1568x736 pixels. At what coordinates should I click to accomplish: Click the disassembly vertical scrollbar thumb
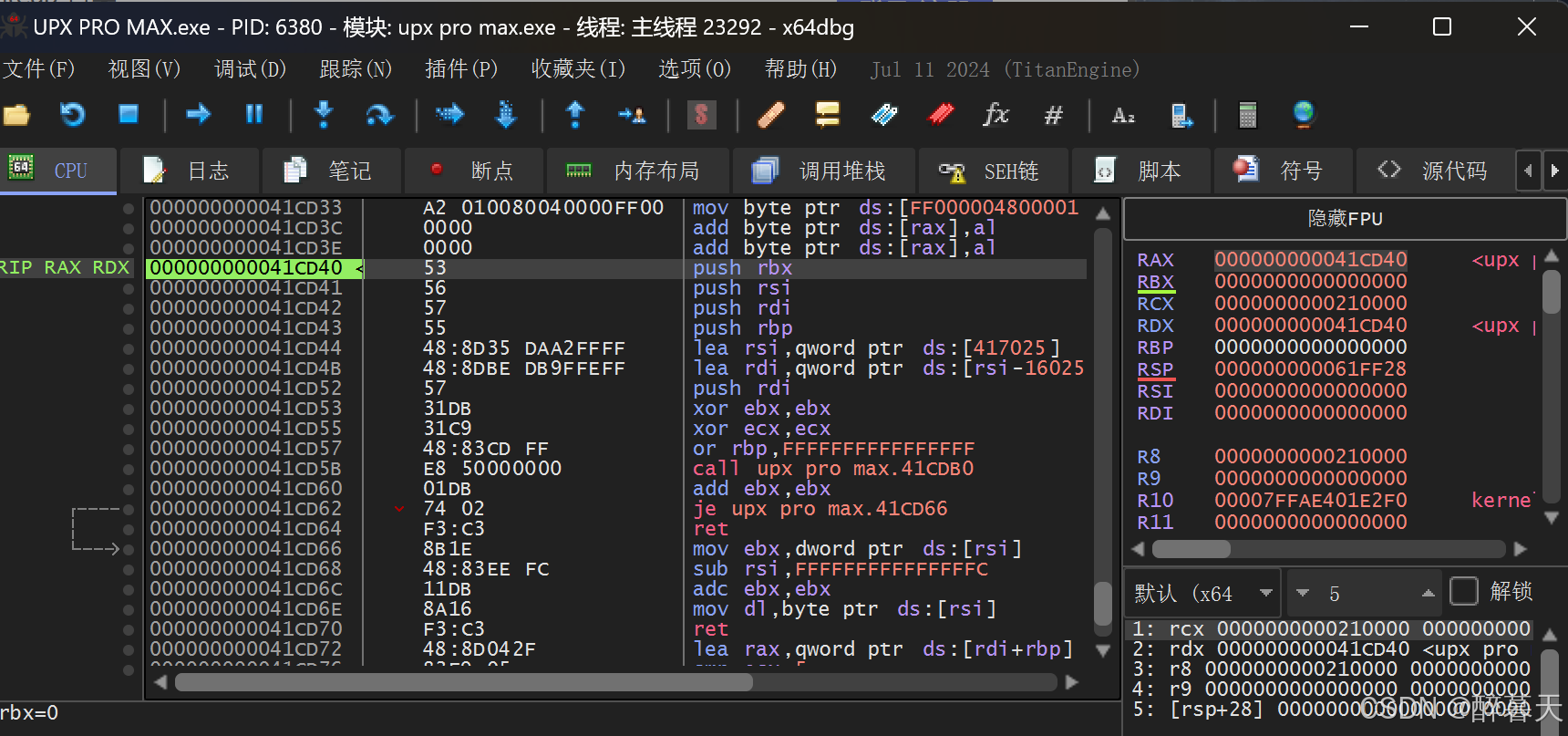(x=1103, y=606)
